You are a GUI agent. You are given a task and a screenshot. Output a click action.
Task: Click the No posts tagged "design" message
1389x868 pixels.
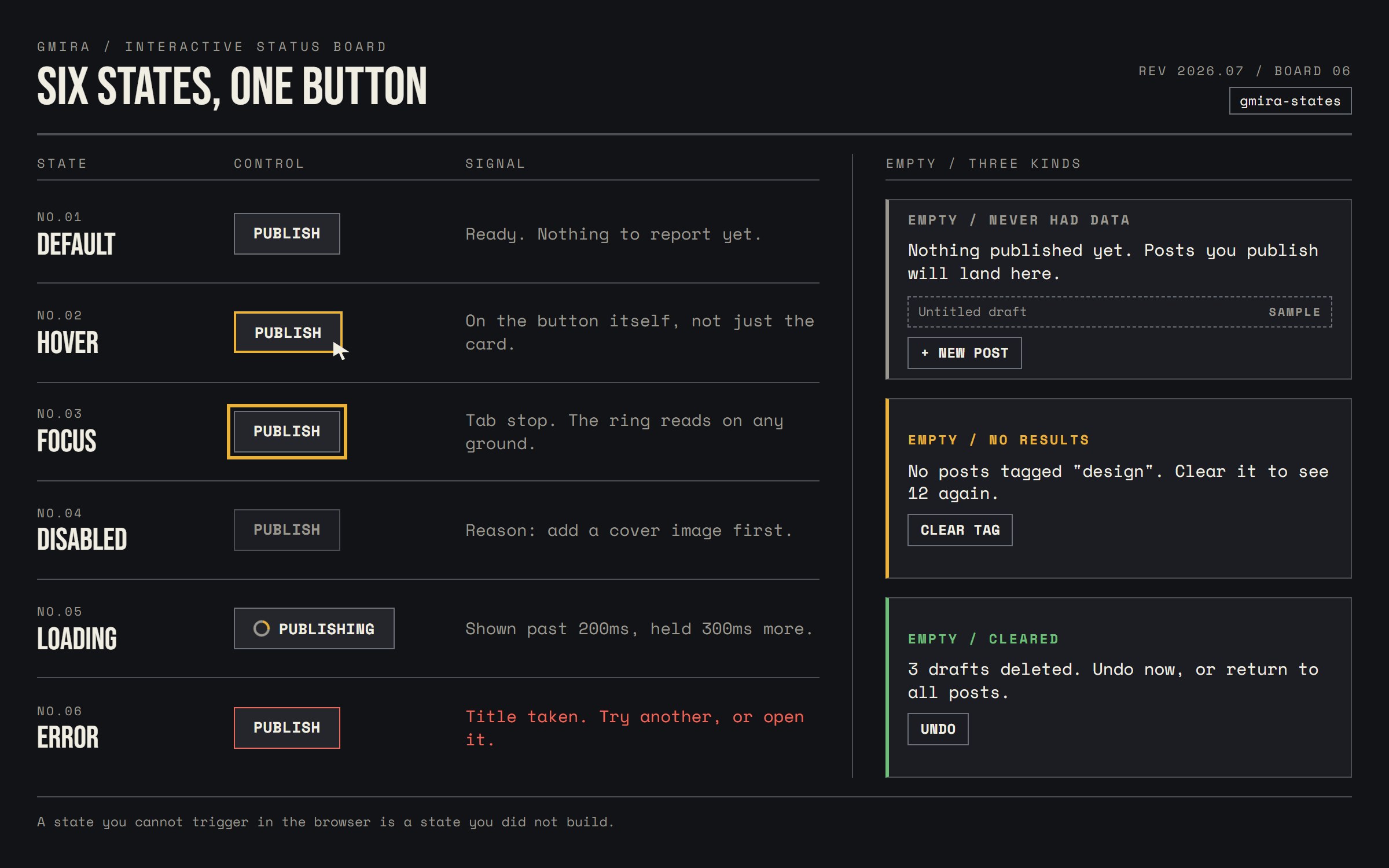point(1118,482)
